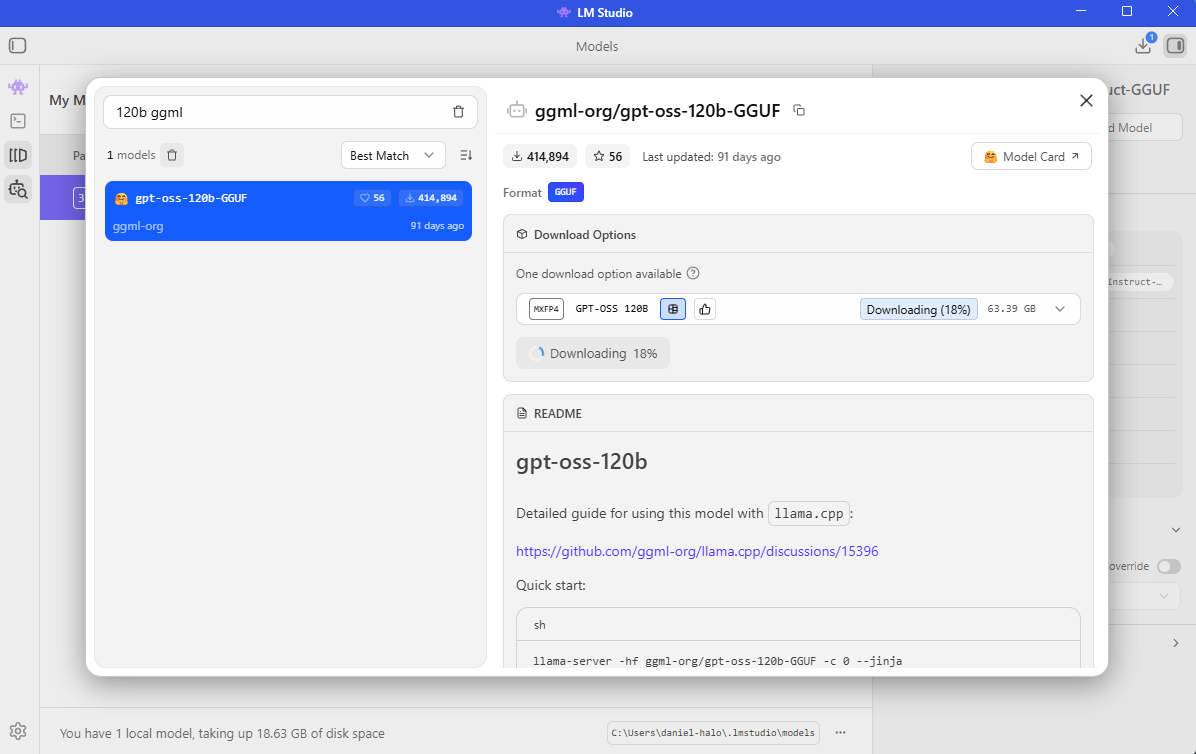Image resolution: width=1196 pixels, height=754 pixels.
Task: Click the Downloading 18% progress button
Action: [593, 353]
